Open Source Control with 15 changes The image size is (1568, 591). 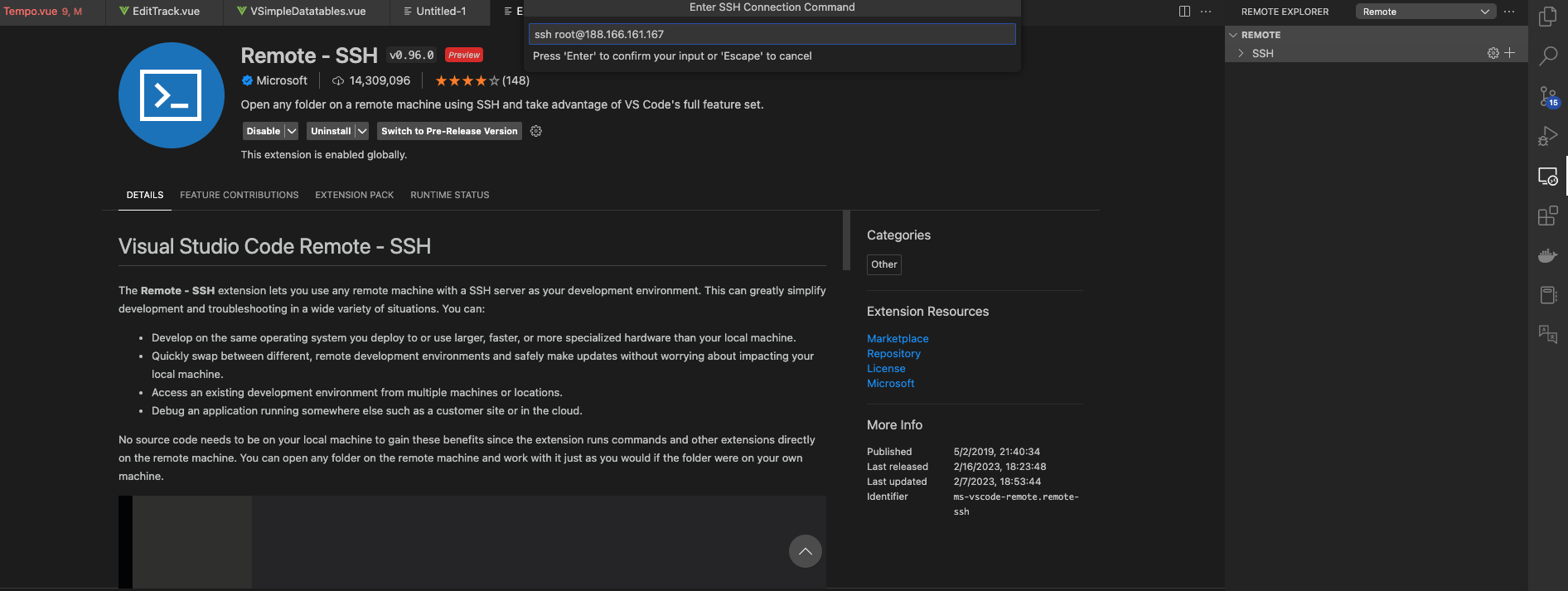click(1547, 96)
